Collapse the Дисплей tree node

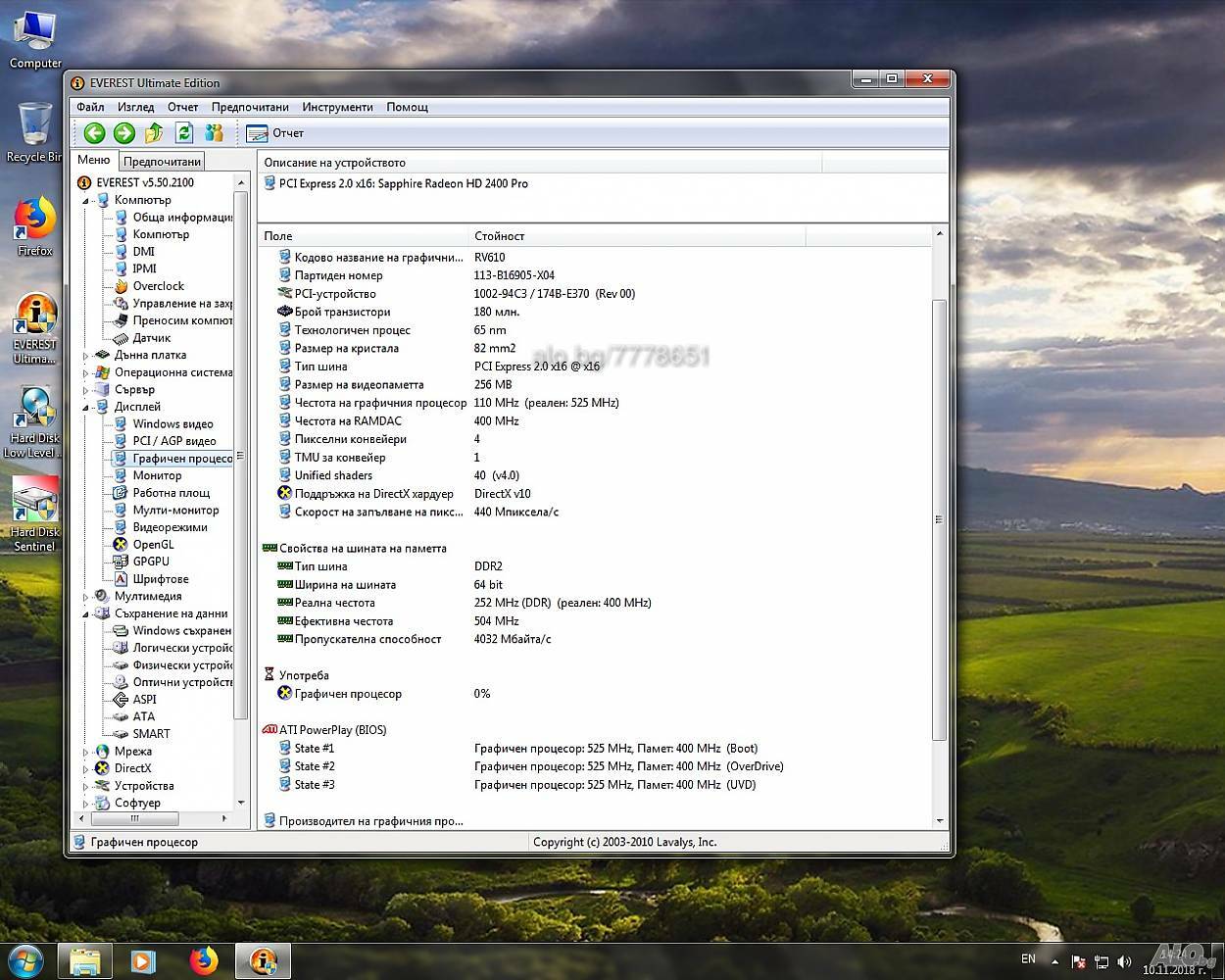click(x=85, y=407)
